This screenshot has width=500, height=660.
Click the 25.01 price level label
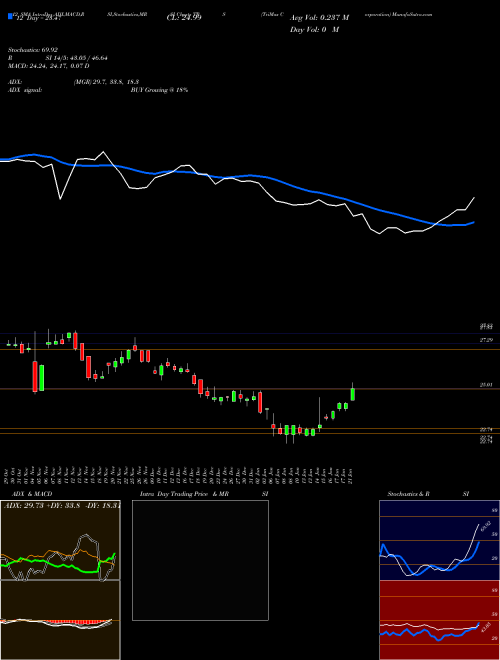coord(486,385)
